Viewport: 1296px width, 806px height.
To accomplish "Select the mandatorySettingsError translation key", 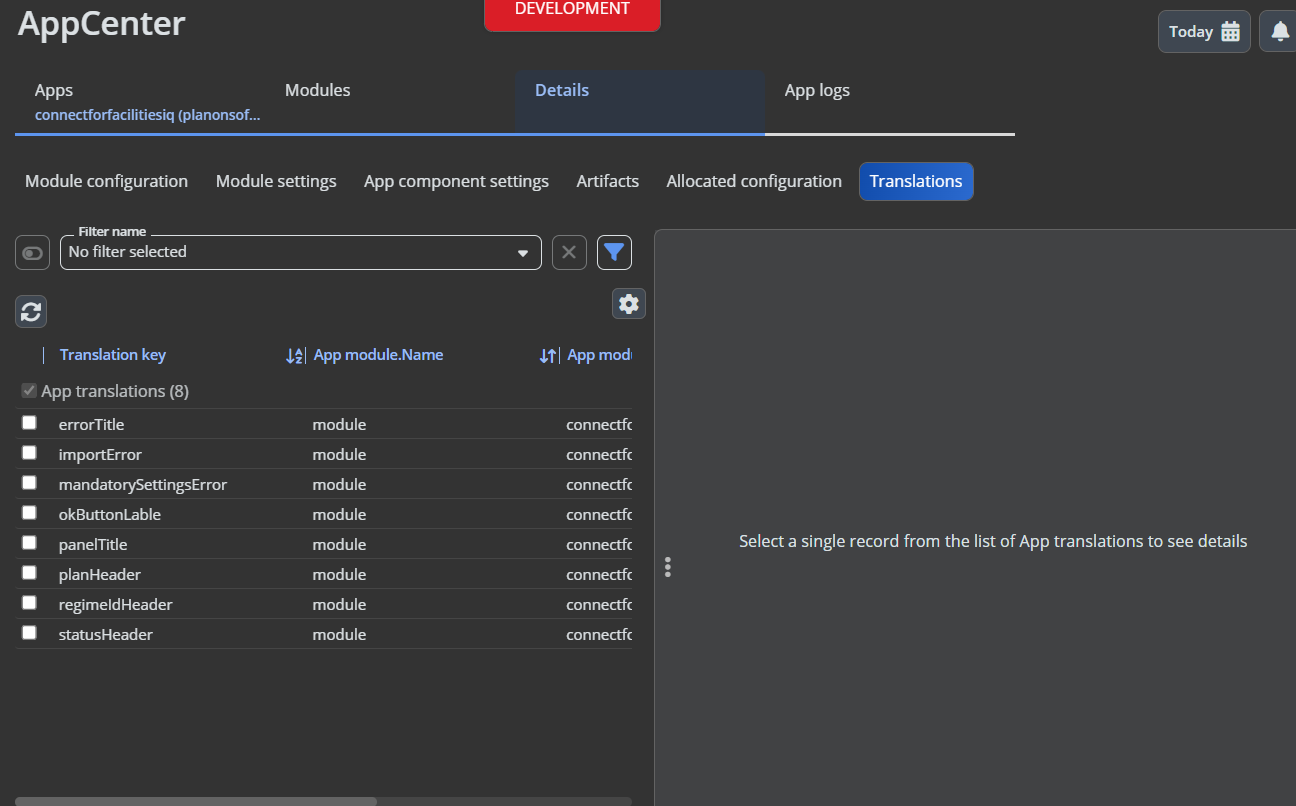I will click(143, 485).
